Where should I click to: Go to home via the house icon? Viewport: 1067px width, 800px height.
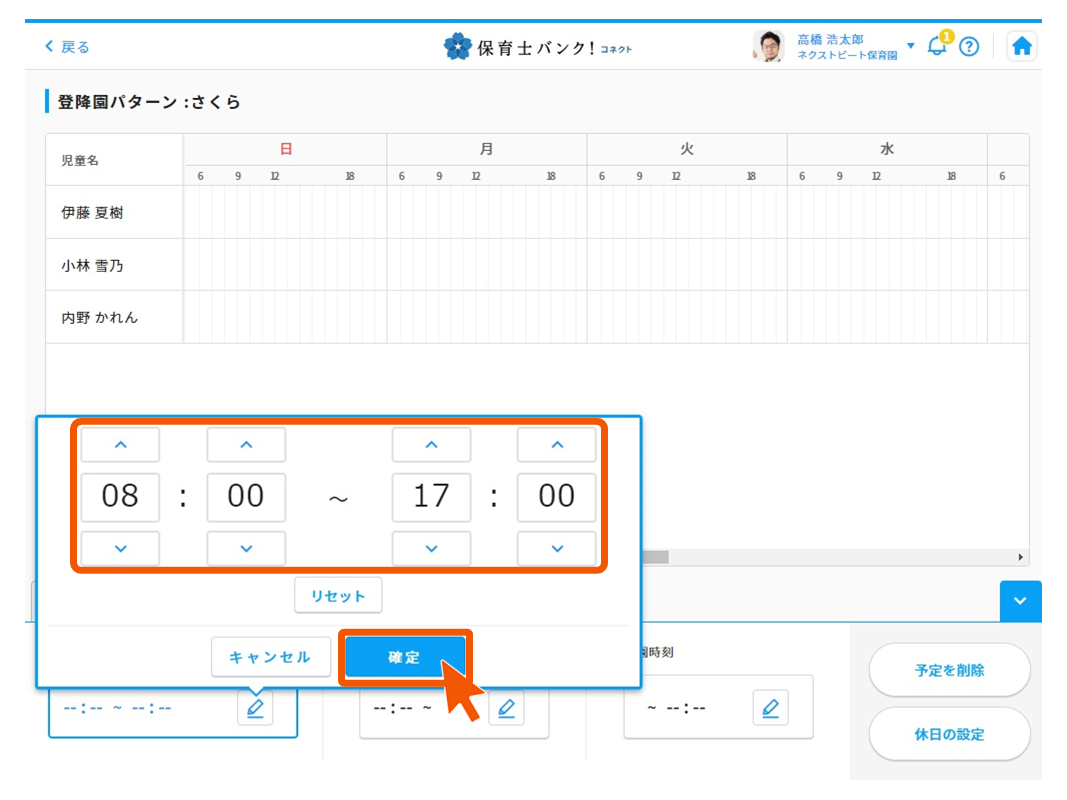coord(1022,45)
